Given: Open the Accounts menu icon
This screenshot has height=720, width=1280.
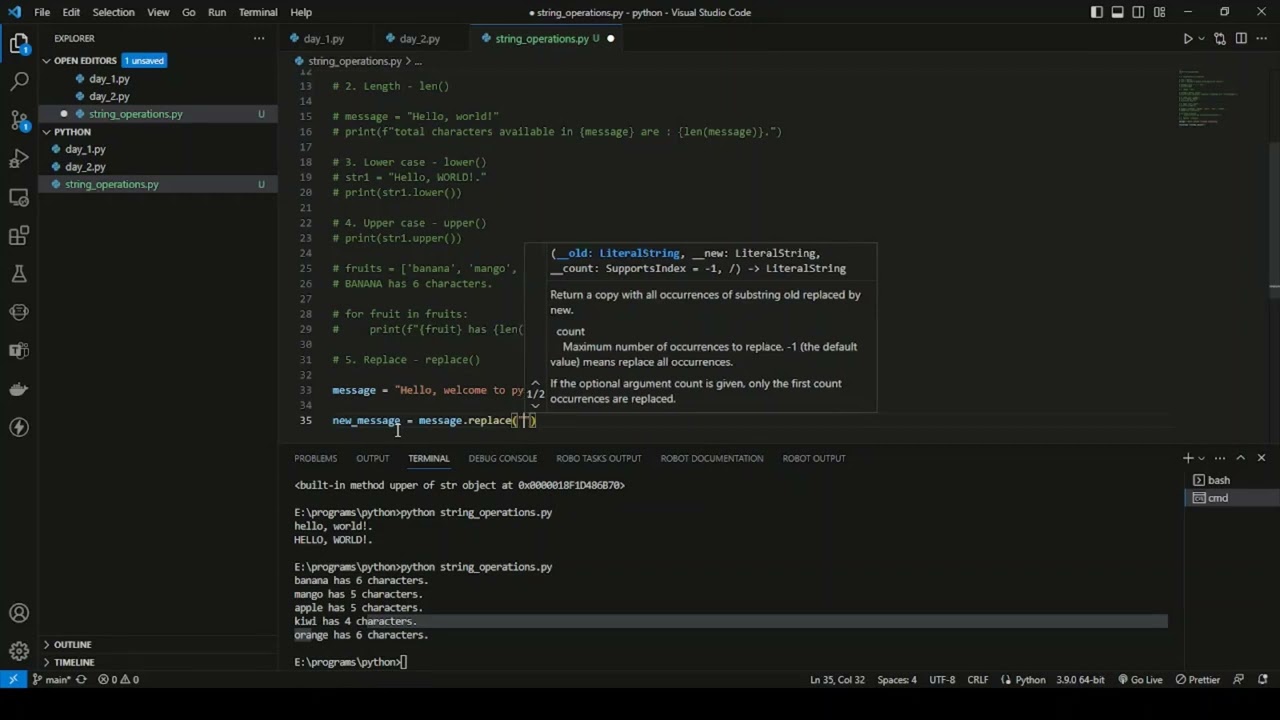Looking at the screenshot, I should [x=19, y=613].
